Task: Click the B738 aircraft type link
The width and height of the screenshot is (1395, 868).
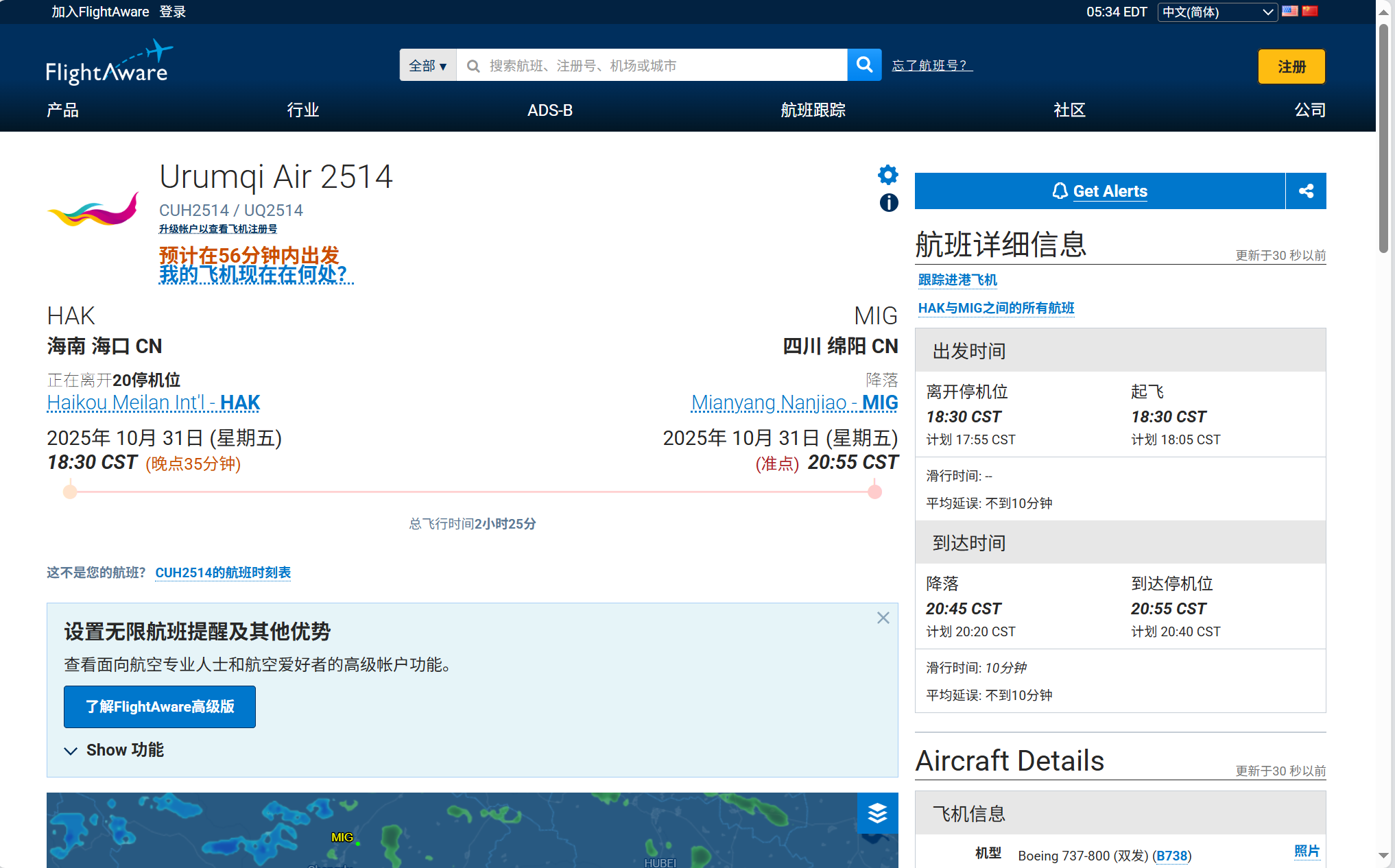Action: pyautogui.click(x=1172, y=856)
